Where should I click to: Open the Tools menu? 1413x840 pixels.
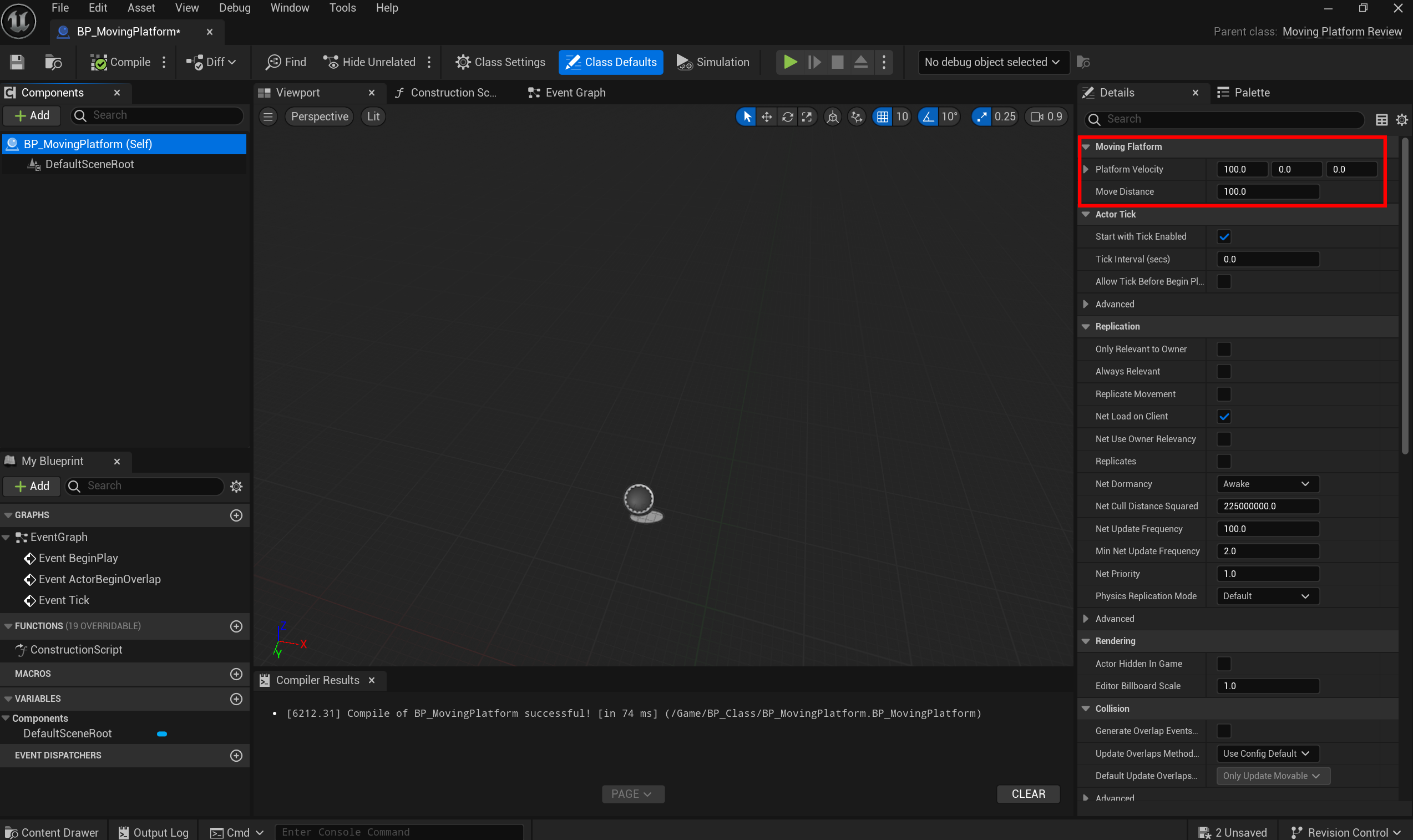pyautogui.click(x=342, y=8)
